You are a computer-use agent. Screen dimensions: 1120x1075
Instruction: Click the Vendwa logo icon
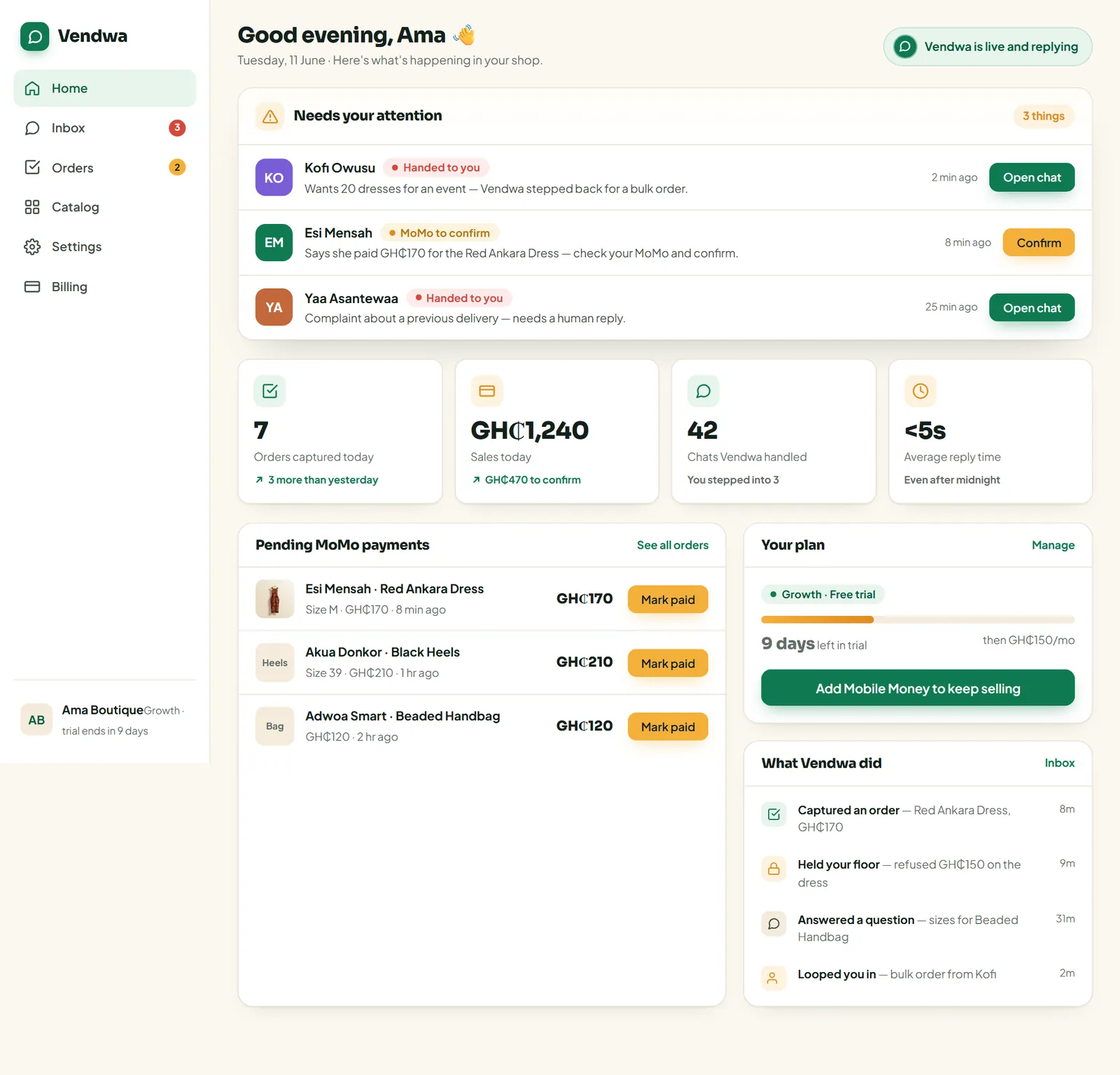[35, 36]
